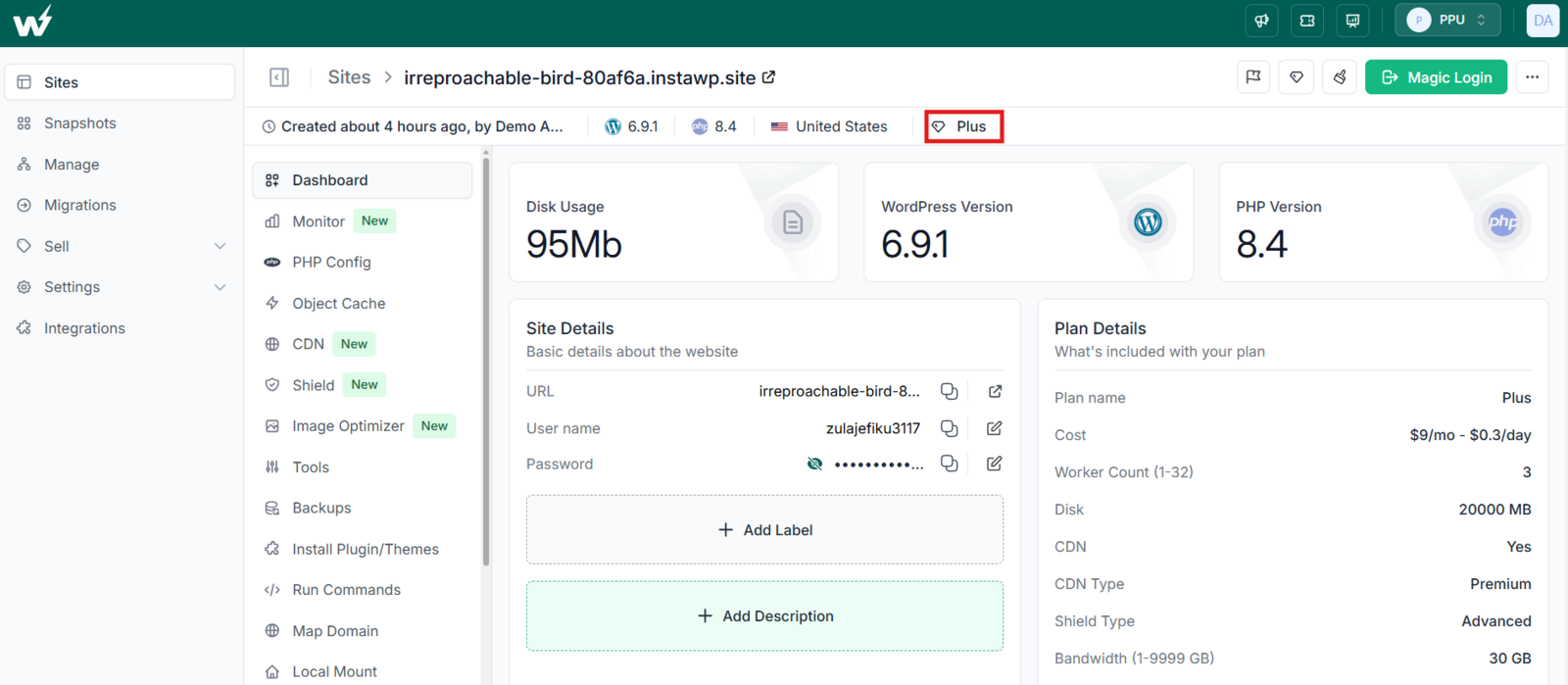Click the WordPress 6.9.1 version badge
This screenshot has height=685, width=1568.
(x=631, y=126)
